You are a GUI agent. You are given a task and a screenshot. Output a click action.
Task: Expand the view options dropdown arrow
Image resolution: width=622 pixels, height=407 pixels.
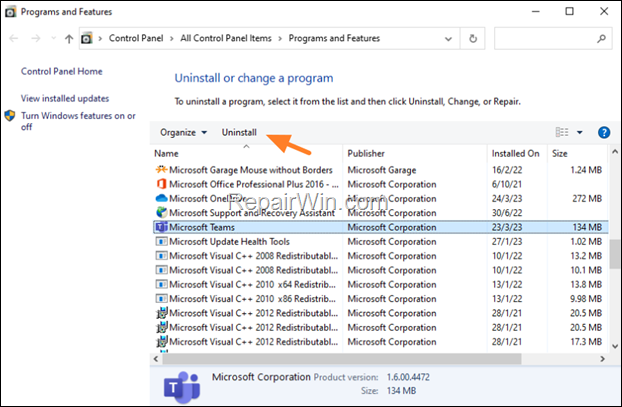click(580, 132)
